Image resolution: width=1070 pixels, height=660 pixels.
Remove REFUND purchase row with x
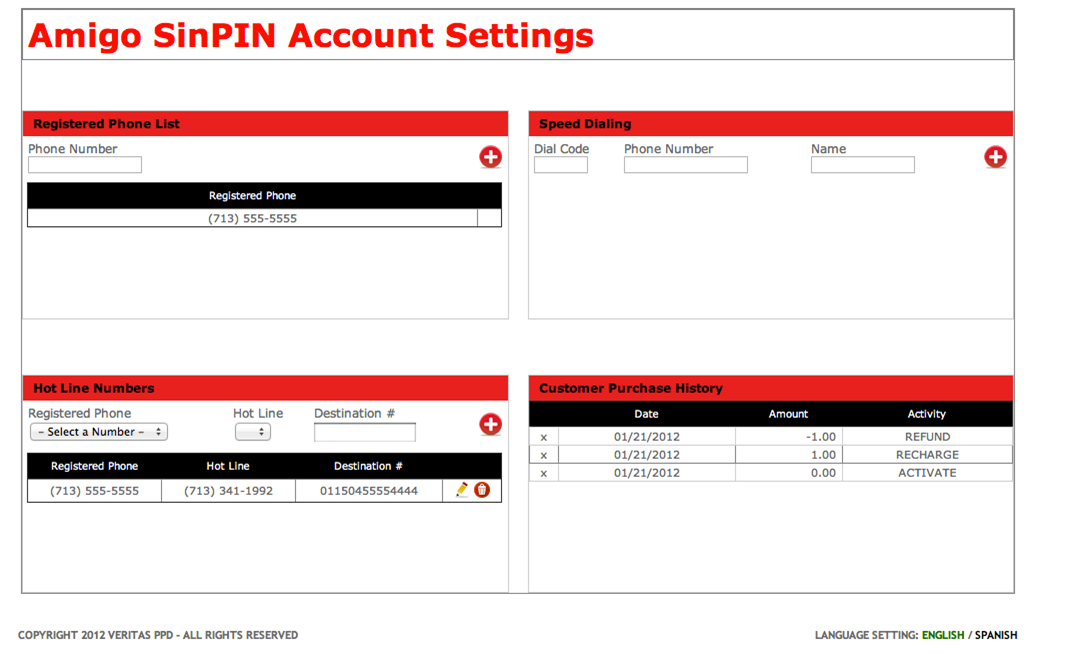pos(544,437)
